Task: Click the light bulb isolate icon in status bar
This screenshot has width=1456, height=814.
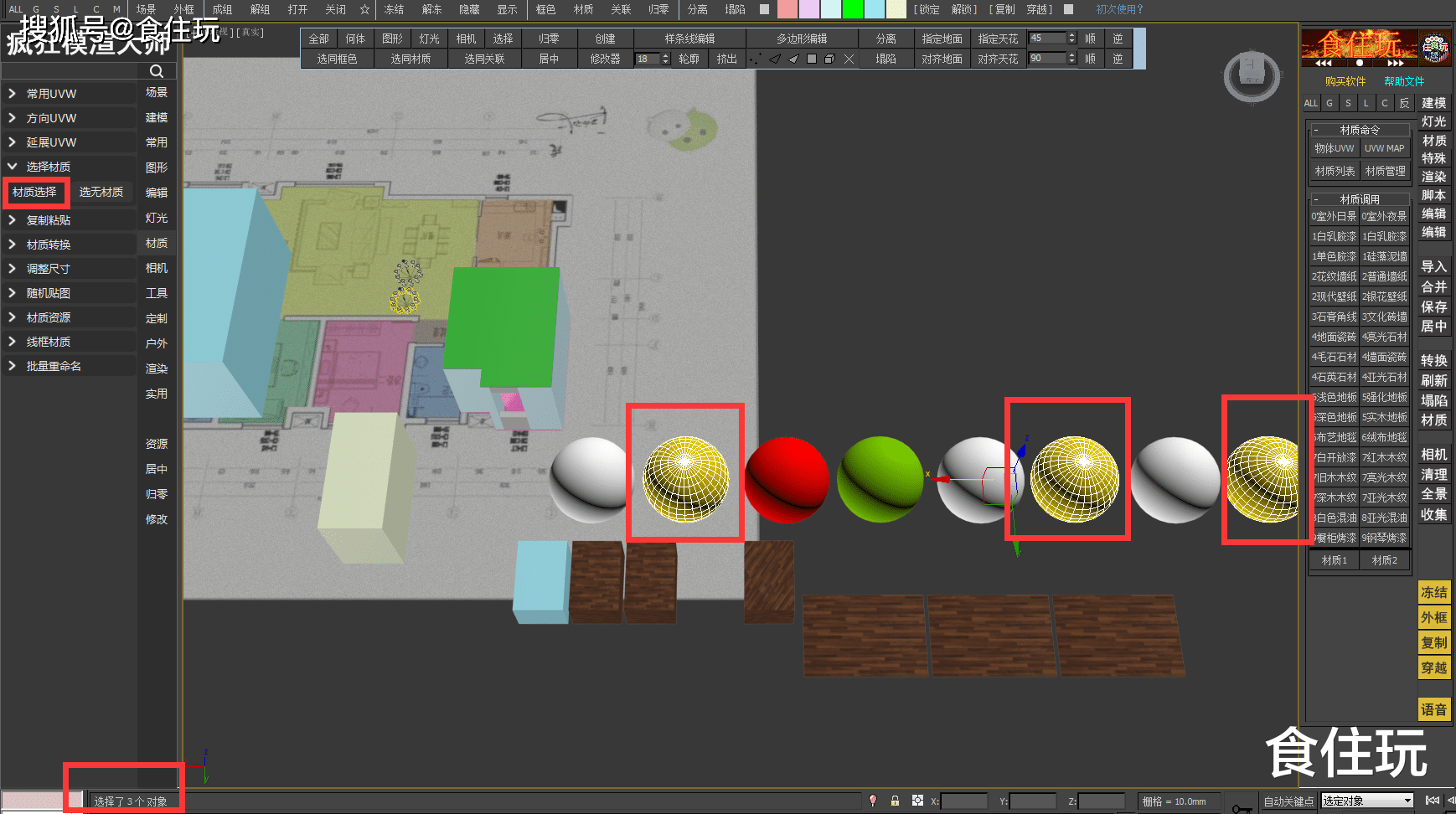Action: pos(873,801)
